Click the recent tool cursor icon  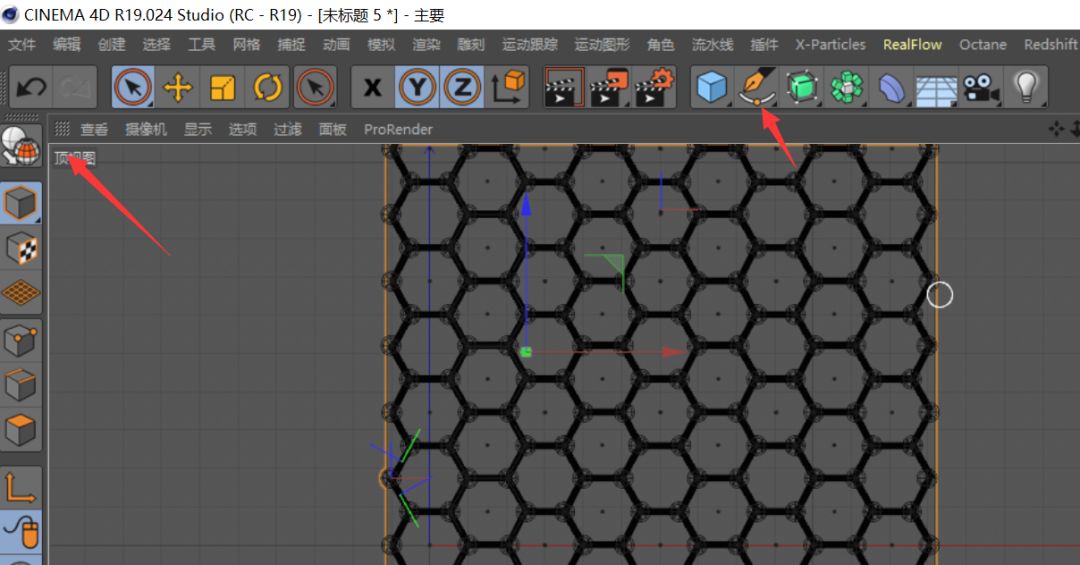(x=315, y=88)
